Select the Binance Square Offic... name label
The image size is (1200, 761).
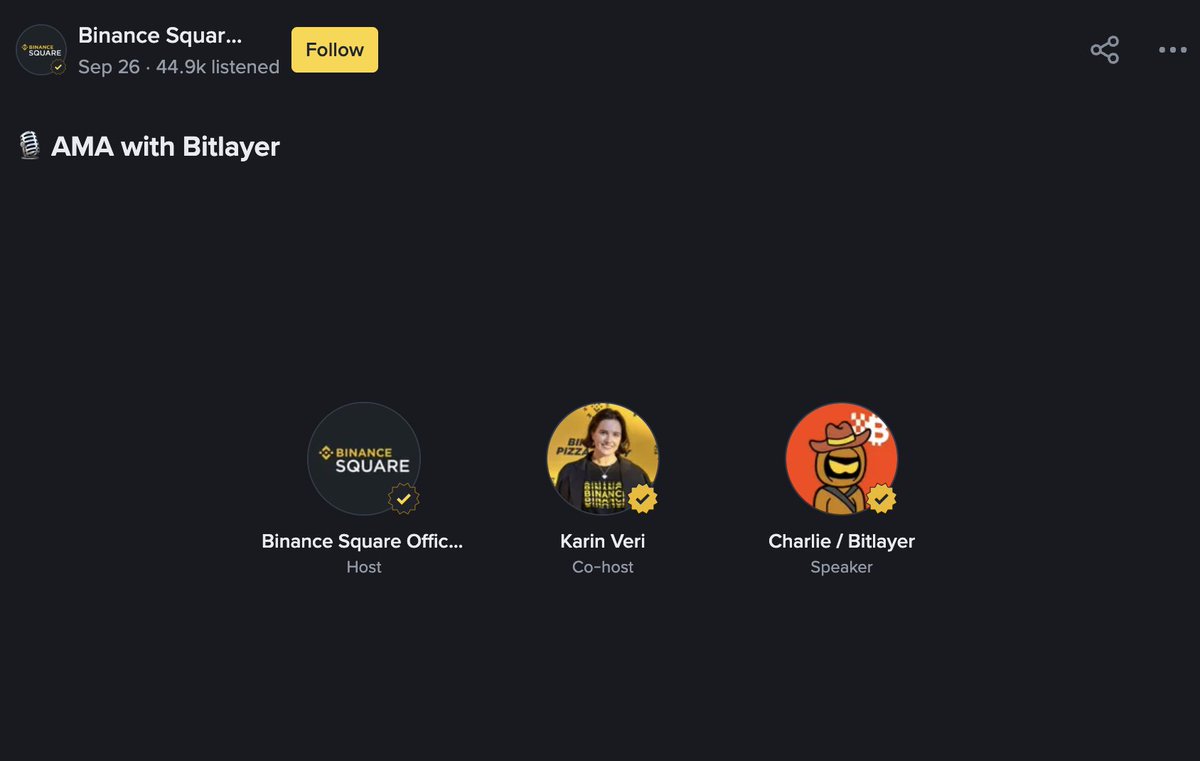[363, 541]
